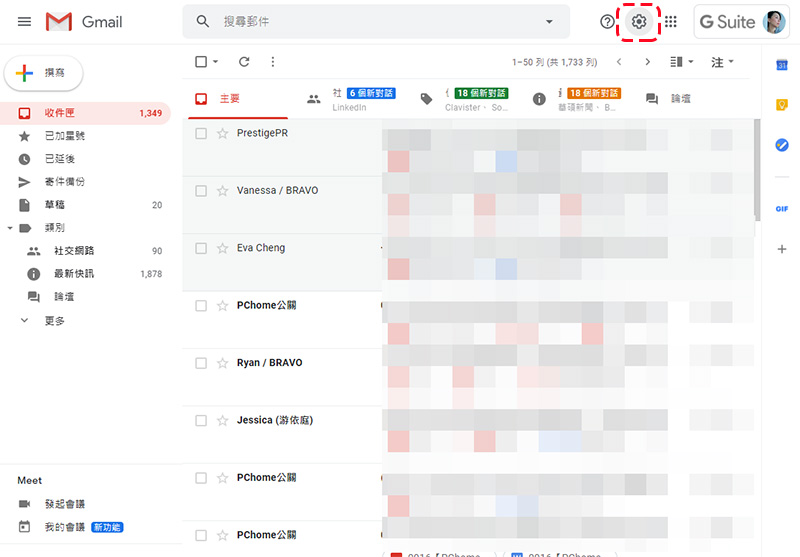Click the refresh mail icon
Screen dimensions: 800x557
pos(244,62)
